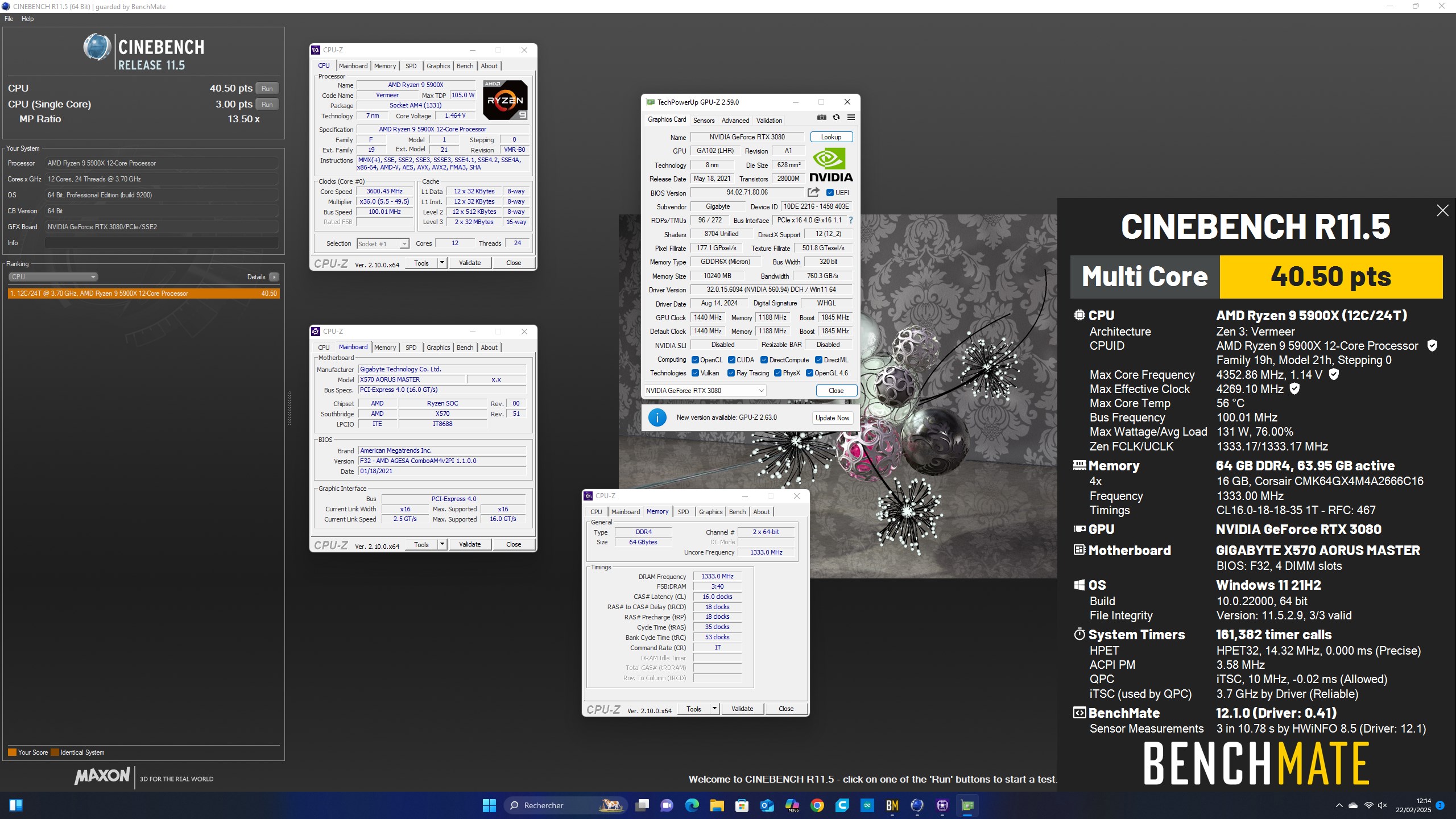
Task: Click the Bus Interface question mark in GPU-Z
Action: [851, 220]
